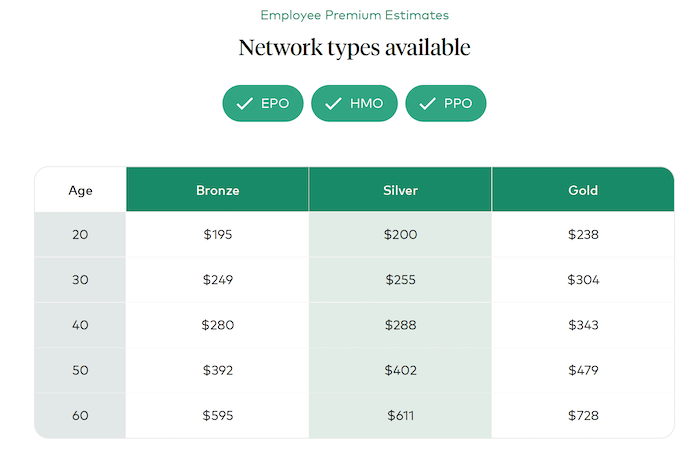Click the Age column header
700x454 pixels.
[x=80, y=190]
